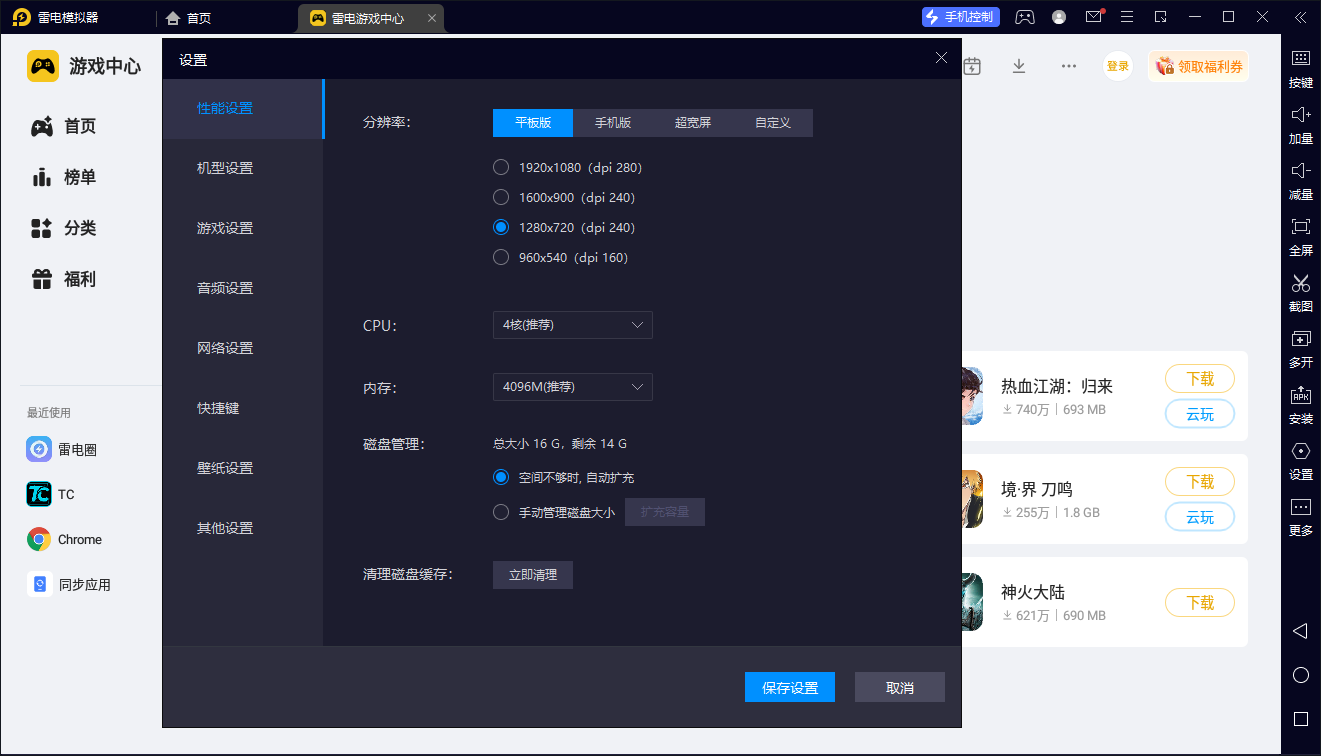Image resolution: width=1321 pixels, height=756 pixels.
Task: Select resolution 1920x1080 (dpi 280)
Action: pyautogui.click(x=568, y=167)
